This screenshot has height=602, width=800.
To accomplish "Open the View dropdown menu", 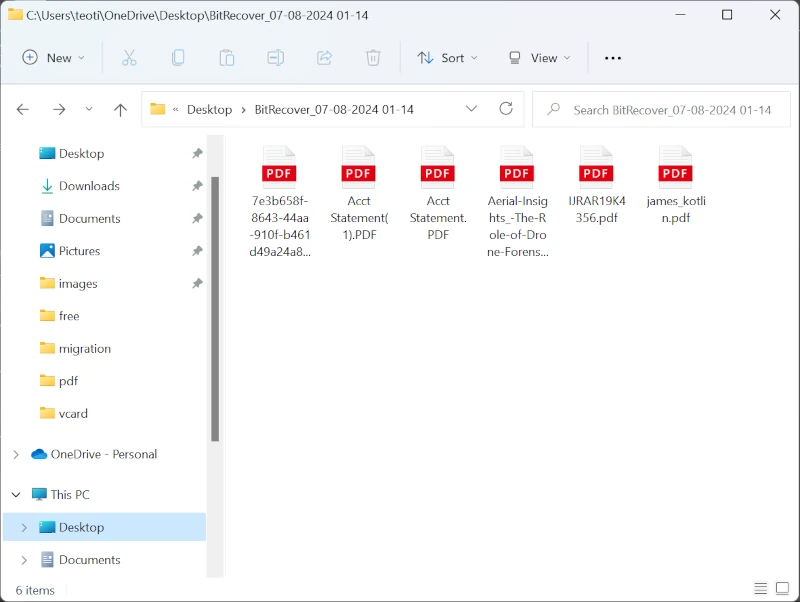I will (x=539, y=58).
